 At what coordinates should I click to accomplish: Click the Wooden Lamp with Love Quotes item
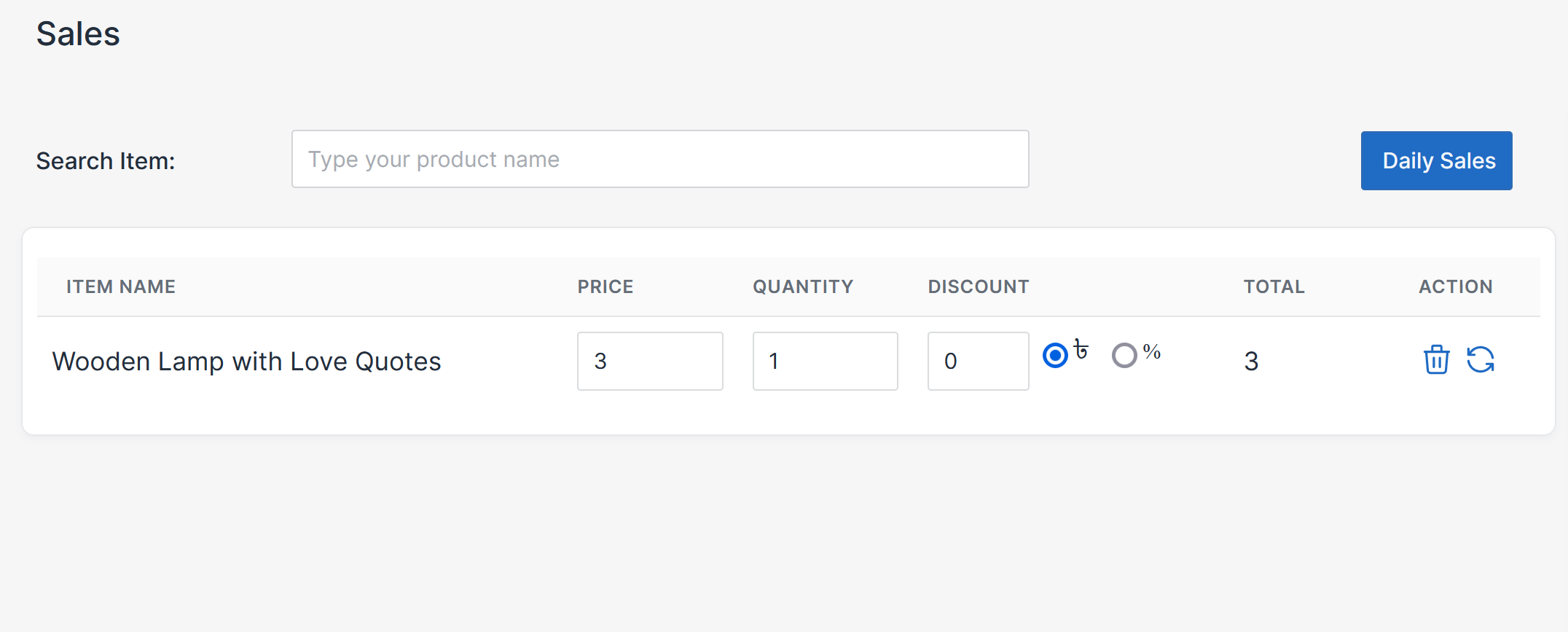pos(246,362)
